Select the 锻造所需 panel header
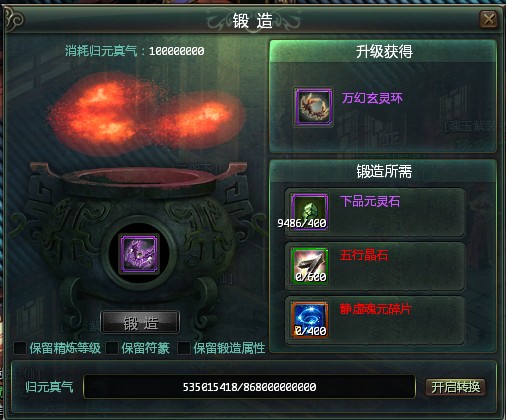The width and height of the screenshot is (506, 420). [x=383, y=171]
